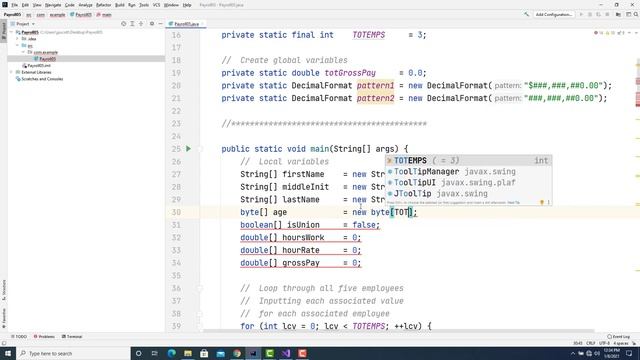Open the TODO tool window

coord(19,337)
